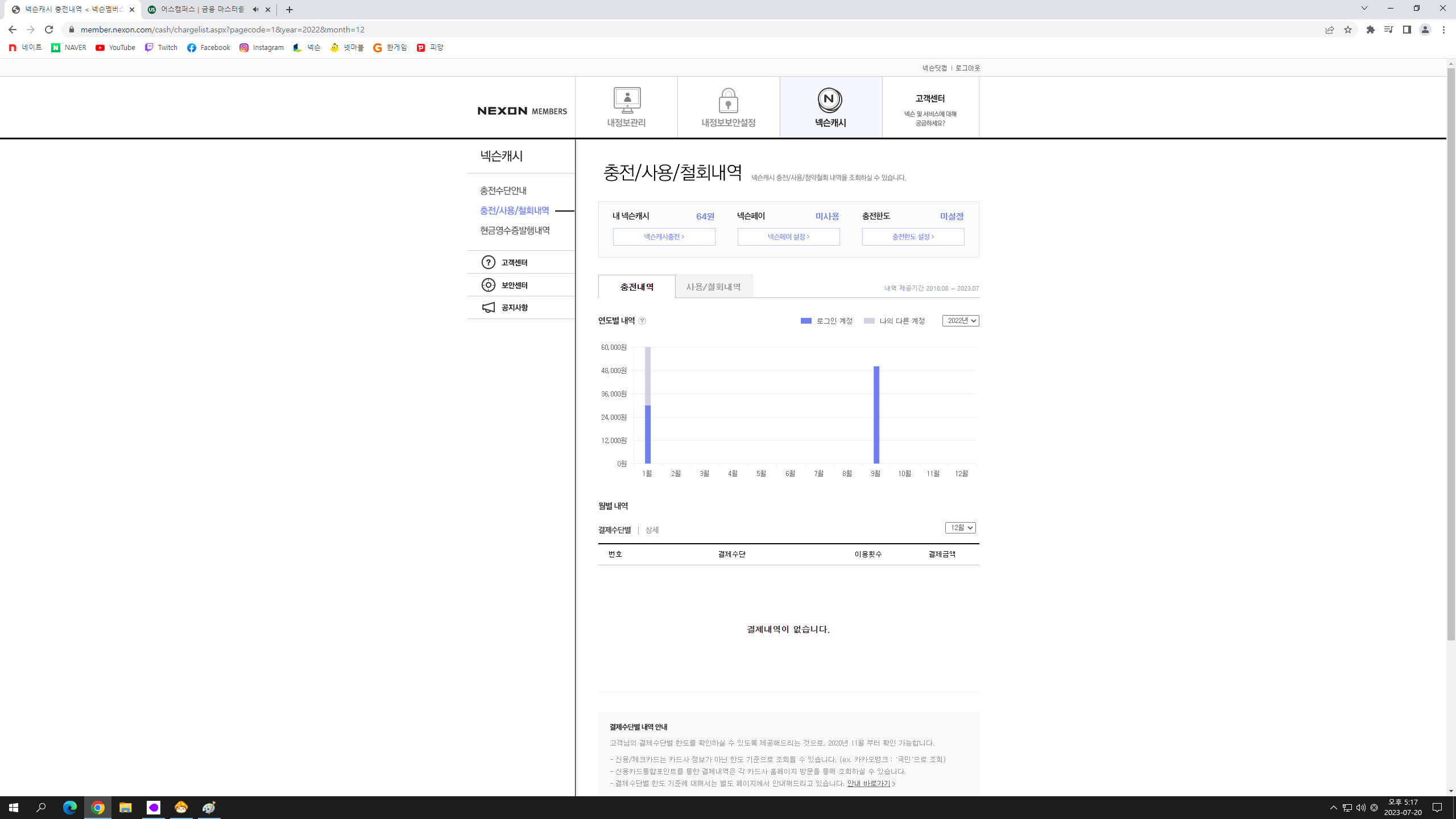This screenshot has width=1456, height=819.
Task: Open the 연도 dropdown showing 2022년
Action: tap(959, 320)
